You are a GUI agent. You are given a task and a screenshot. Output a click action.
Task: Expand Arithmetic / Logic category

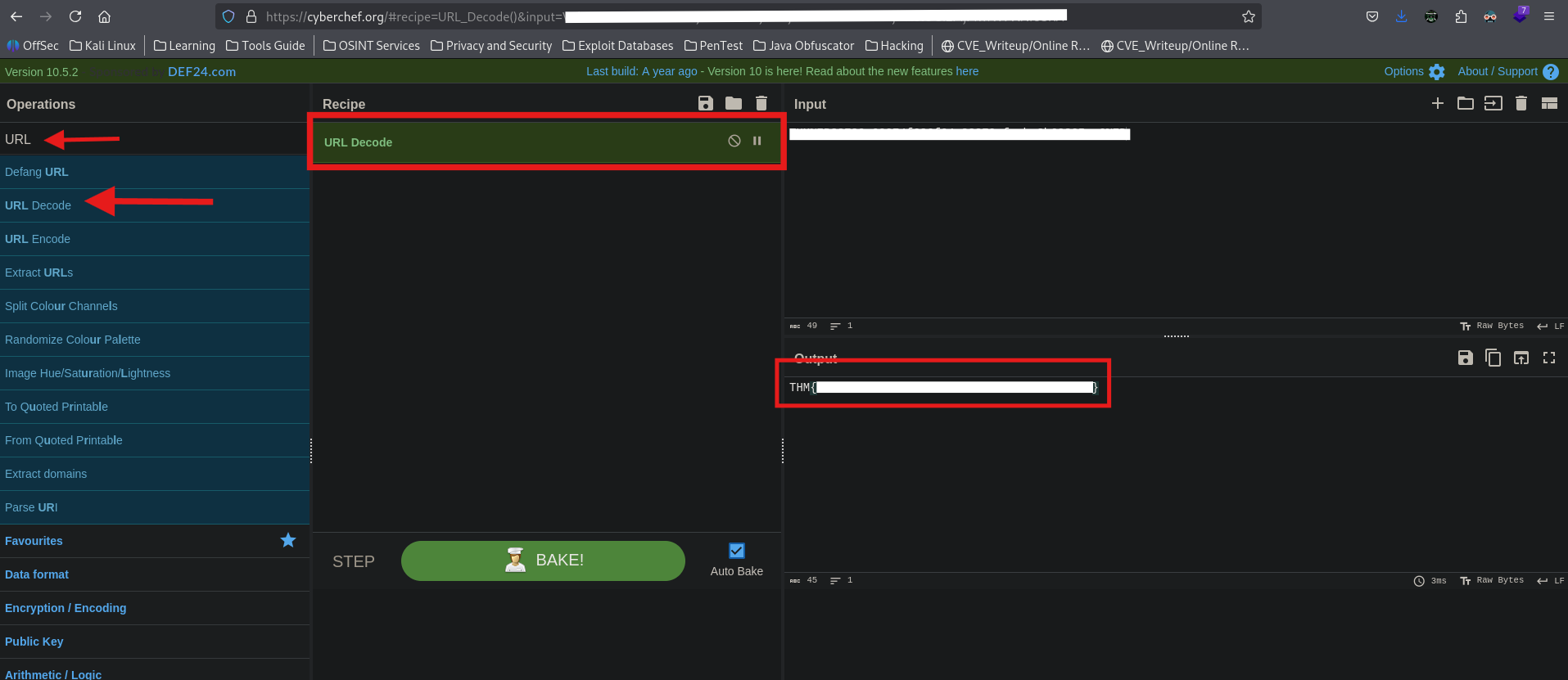(x=155, y=671)
